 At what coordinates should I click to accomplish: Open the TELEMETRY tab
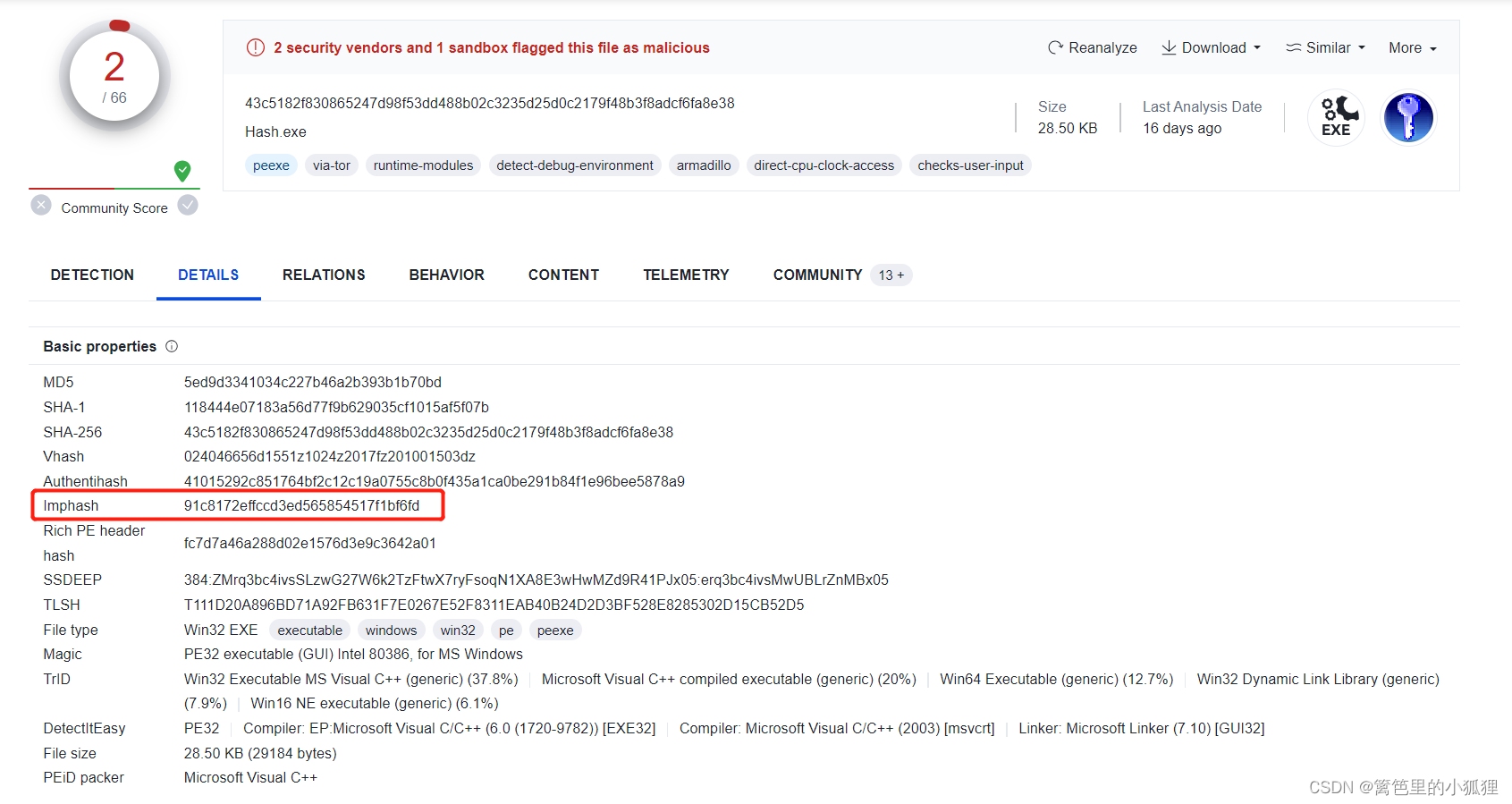tap(686, 275)
